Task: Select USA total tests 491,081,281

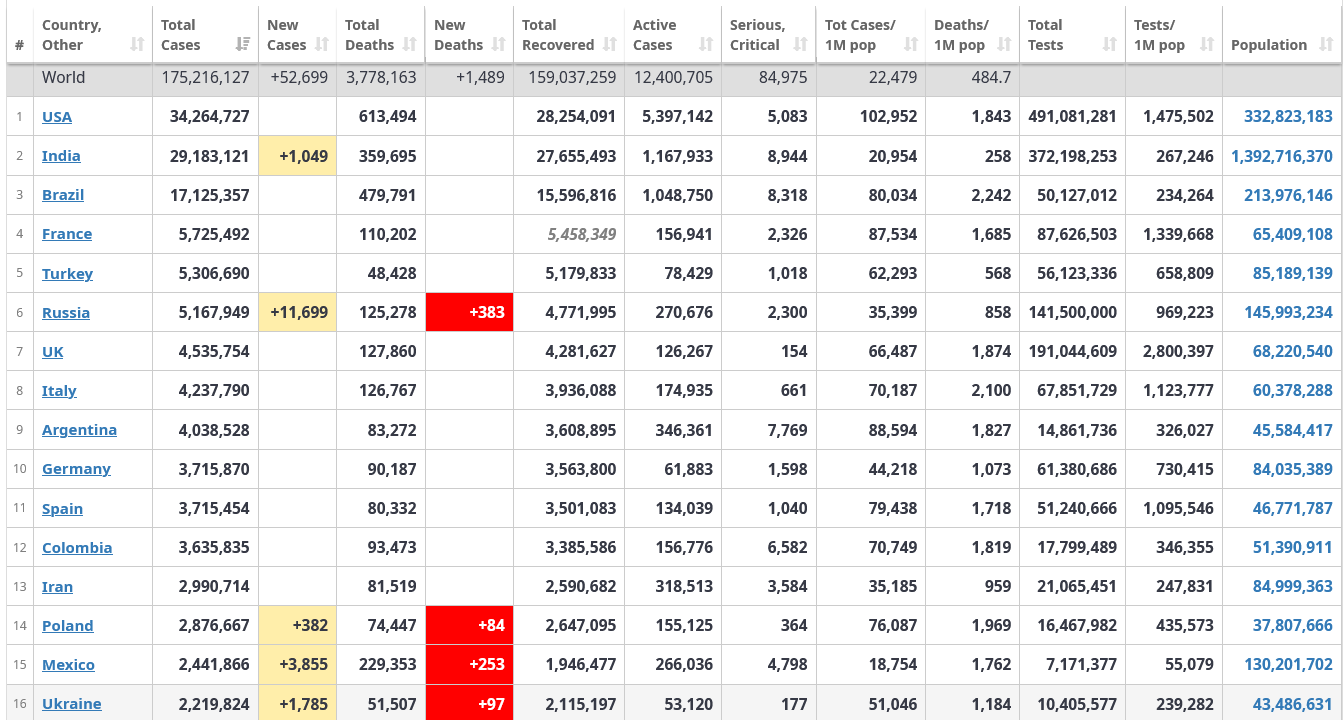Action: pos(1072,117)
